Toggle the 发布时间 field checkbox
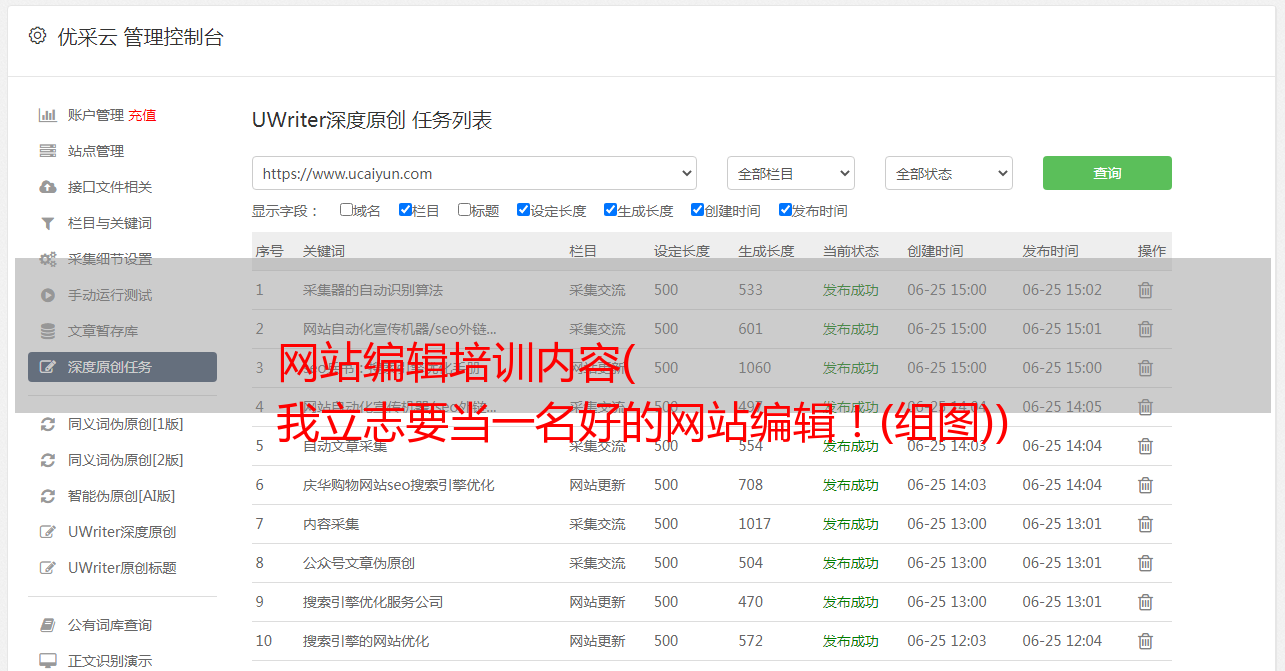This screenshot has width=1285, height=671. (x=785, y=210)
